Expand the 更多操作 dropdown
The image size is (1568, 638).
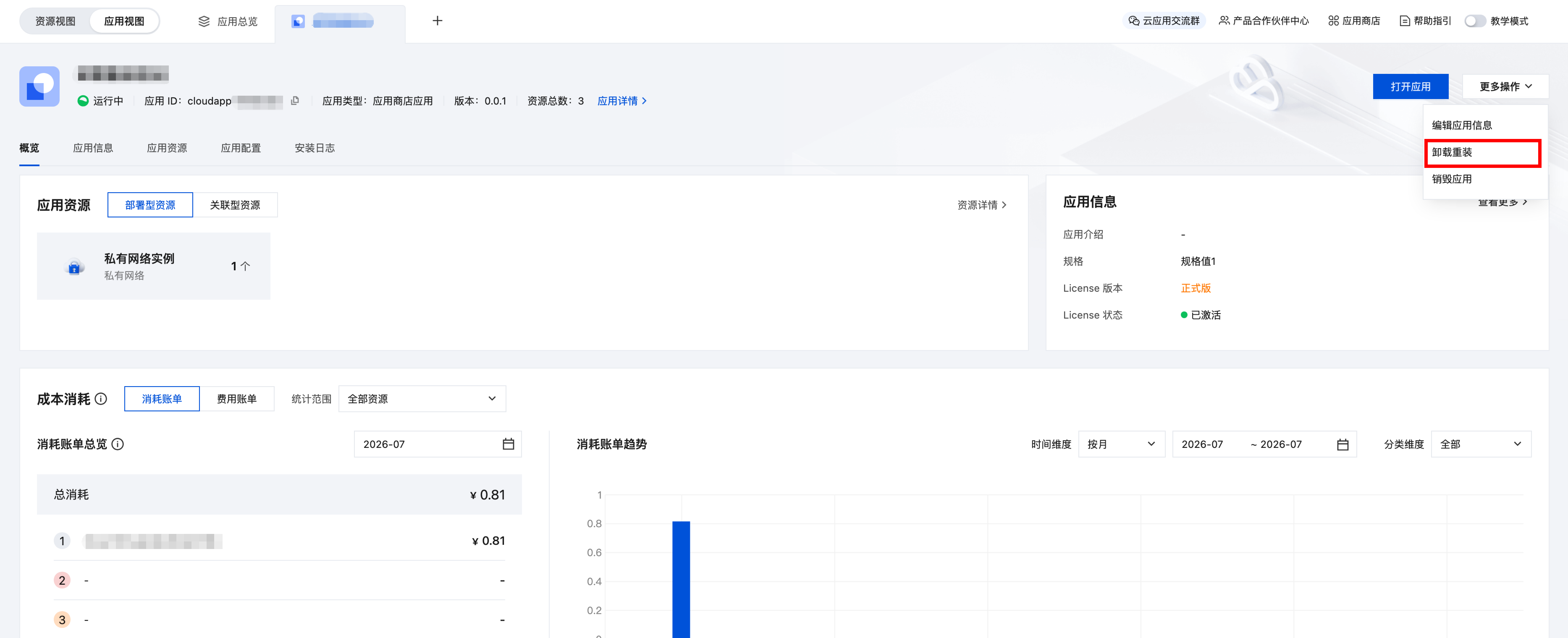pos(1505,86)
